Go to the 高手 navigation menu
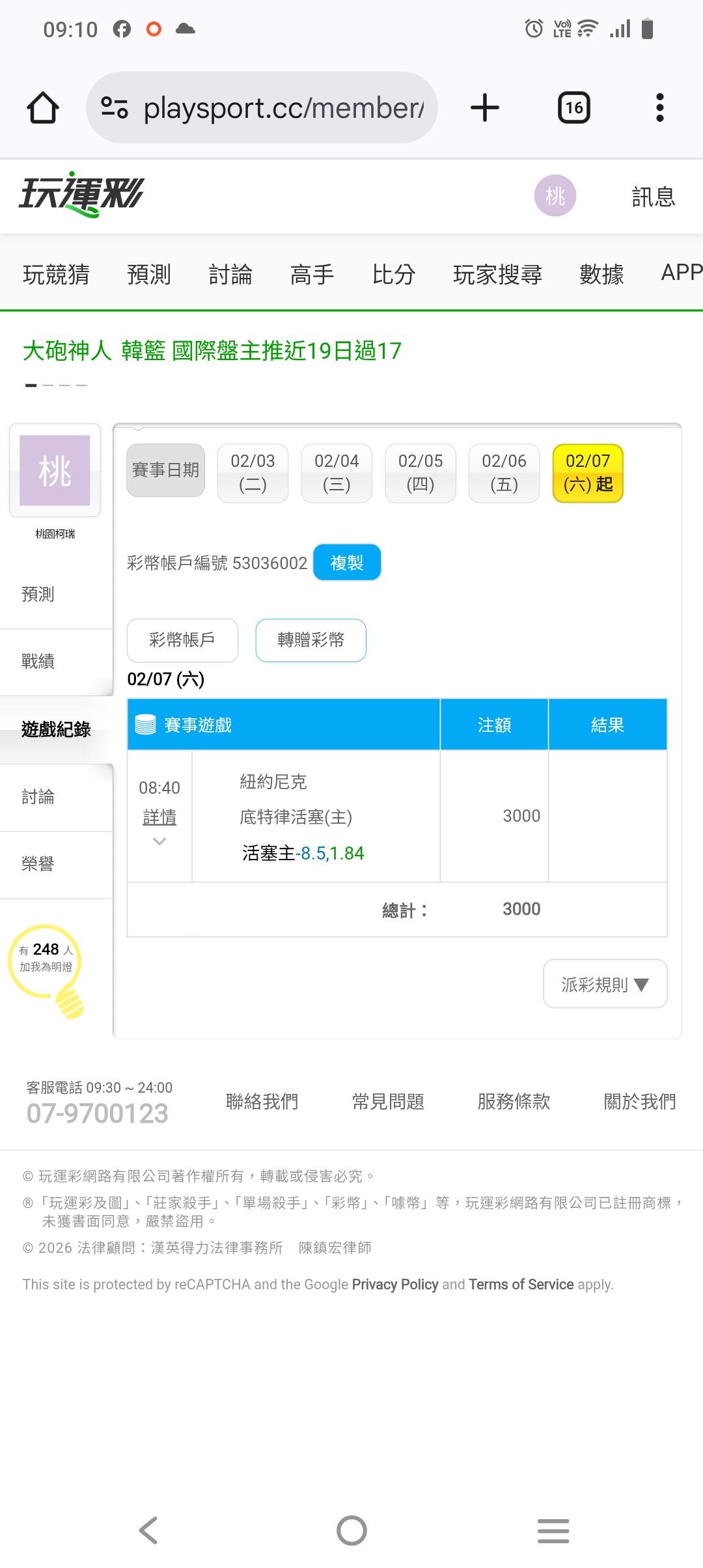Viewport: 703px width, 1568px height. pyautogui.click(x=312, y=274)
